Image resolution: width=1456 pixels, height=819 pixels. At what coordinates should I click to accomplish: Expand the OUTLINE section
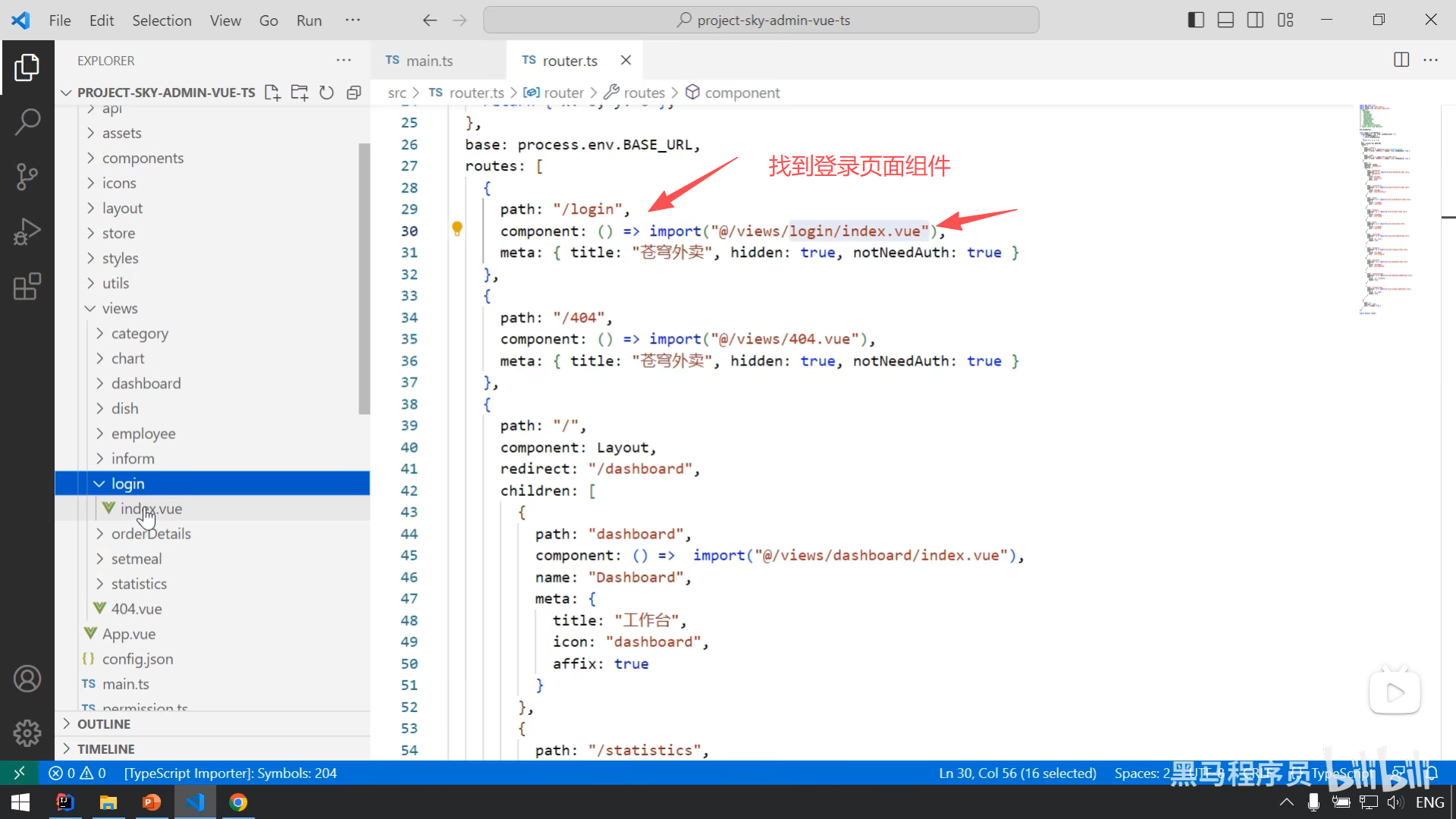104,724
